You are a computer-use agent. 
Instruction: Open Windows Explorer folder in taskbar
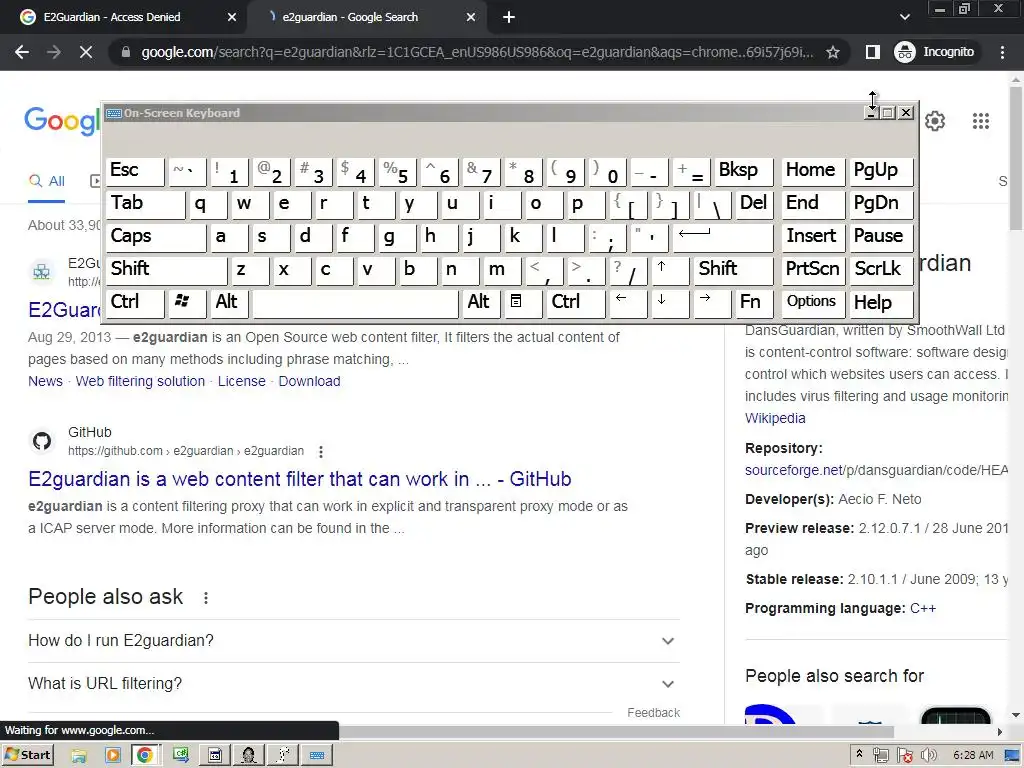point(79,756)
